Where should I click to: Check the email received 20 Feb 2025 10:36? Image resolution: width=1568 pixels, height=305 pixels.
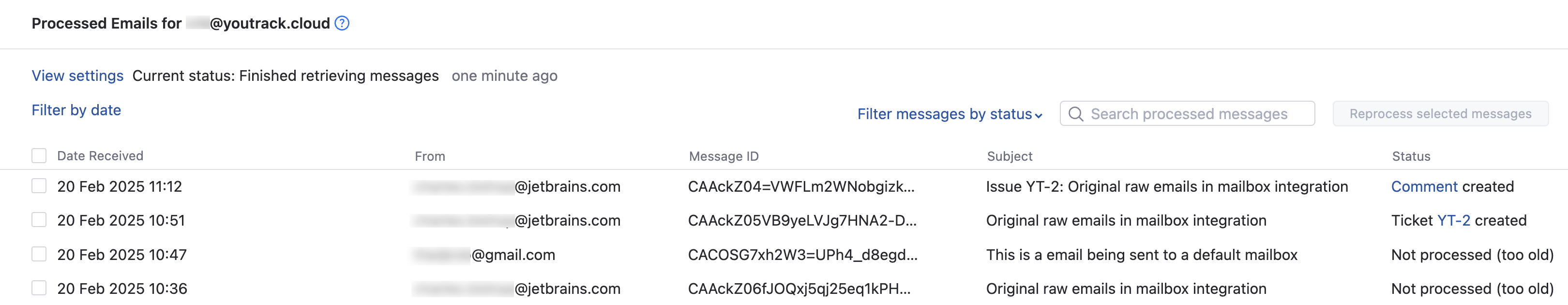[x=39, y=289]
